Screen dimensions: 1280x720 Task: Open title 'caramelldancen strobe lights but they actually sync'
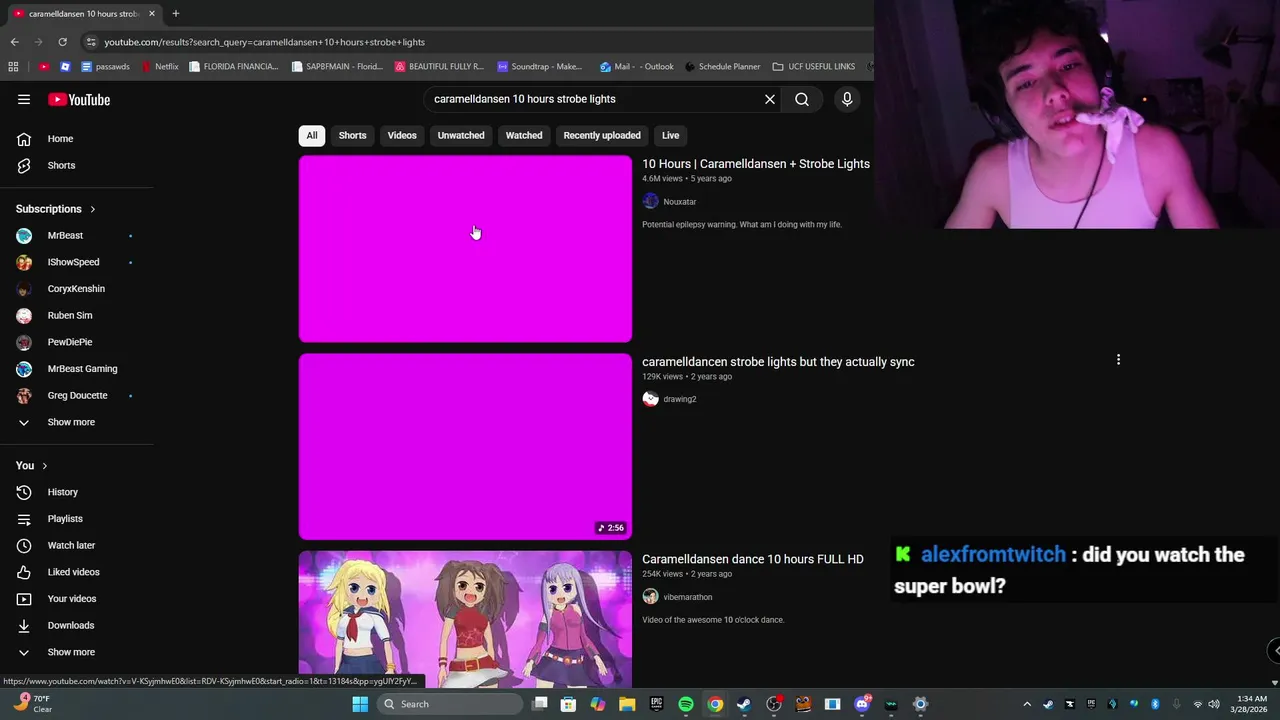point(778,362)
